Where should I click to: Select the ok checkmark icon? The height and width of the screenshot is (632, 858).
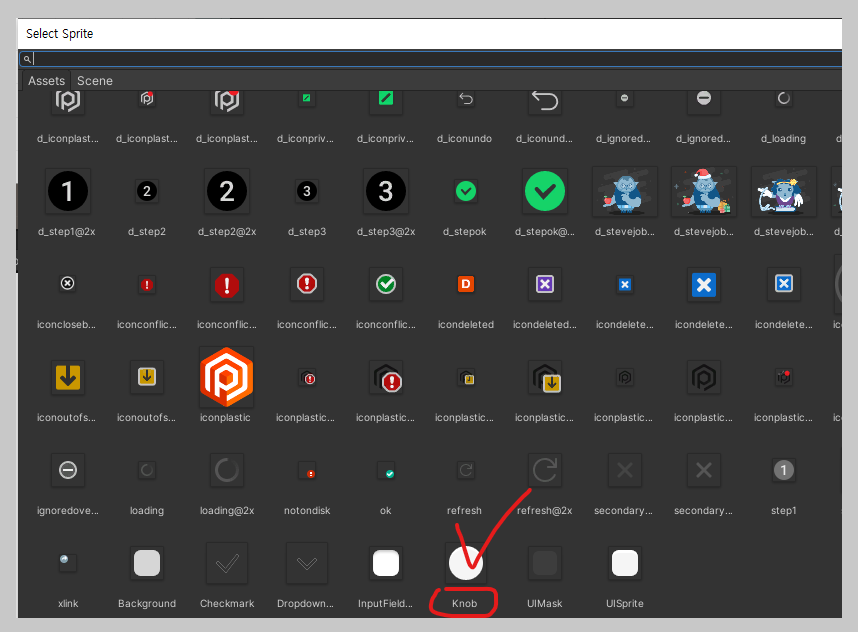[x=386, y=471]
